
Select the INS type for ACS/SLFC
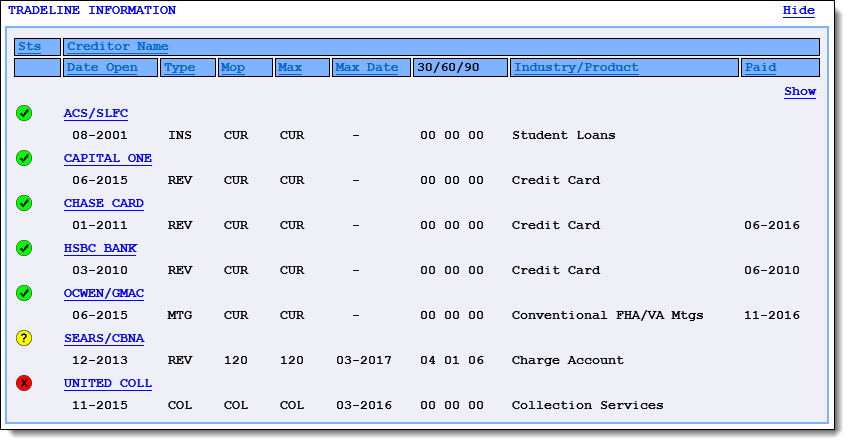pyautogui.click(x=179, y=135)
